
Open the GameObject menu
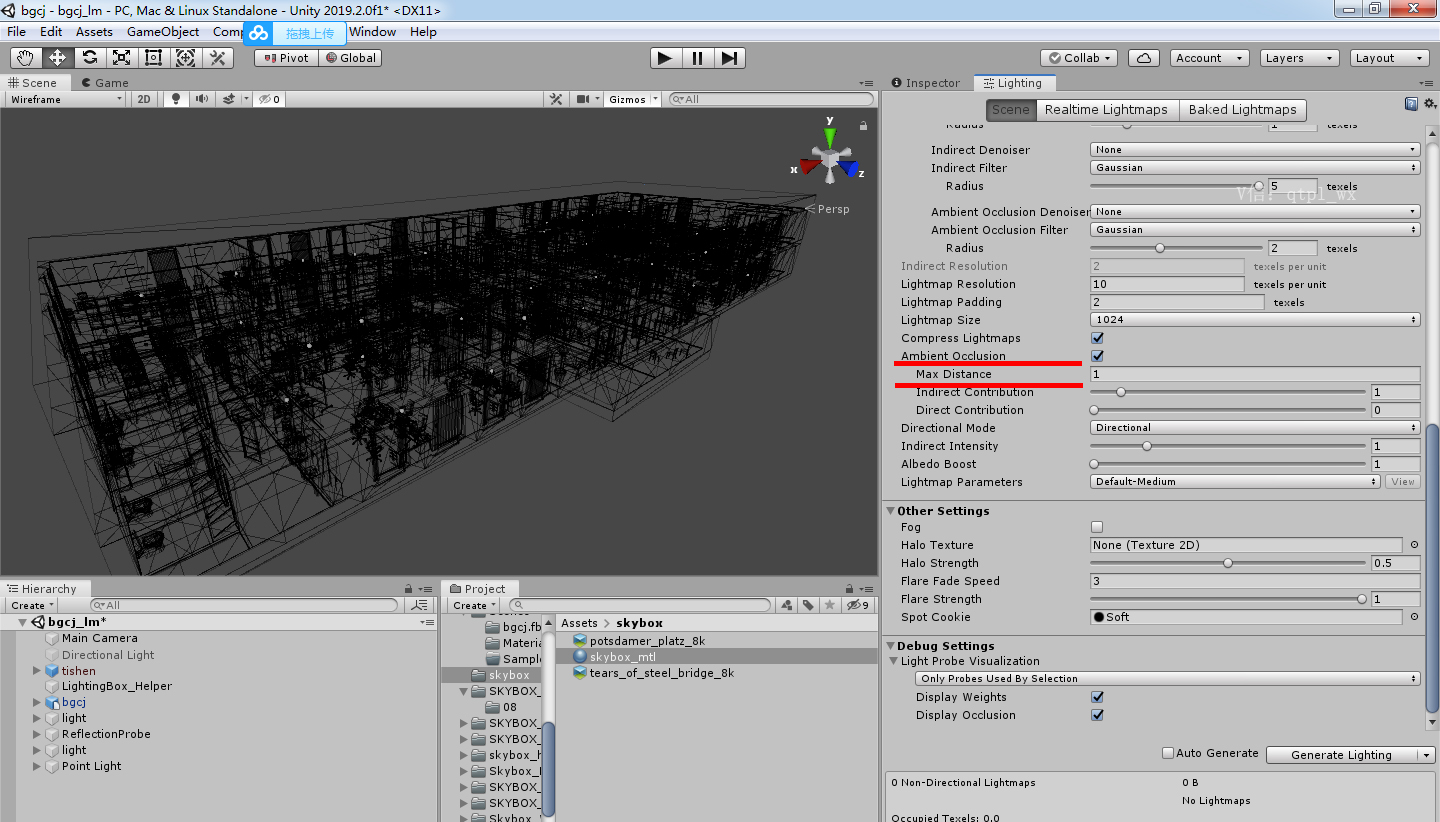point(163,32)
